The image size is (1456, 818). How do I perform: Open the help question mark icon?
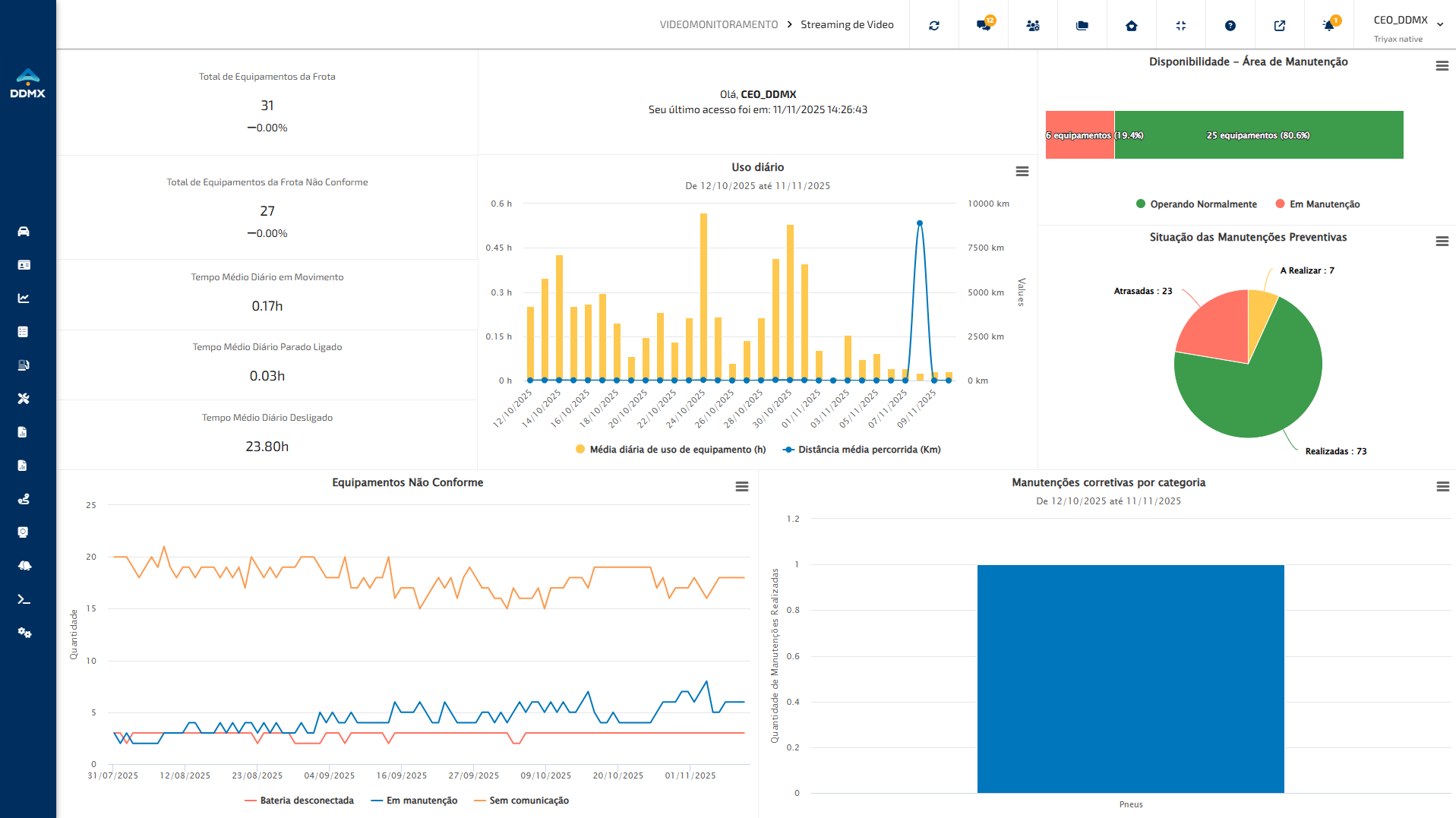pyautogui.click(x=1230, y=26)
